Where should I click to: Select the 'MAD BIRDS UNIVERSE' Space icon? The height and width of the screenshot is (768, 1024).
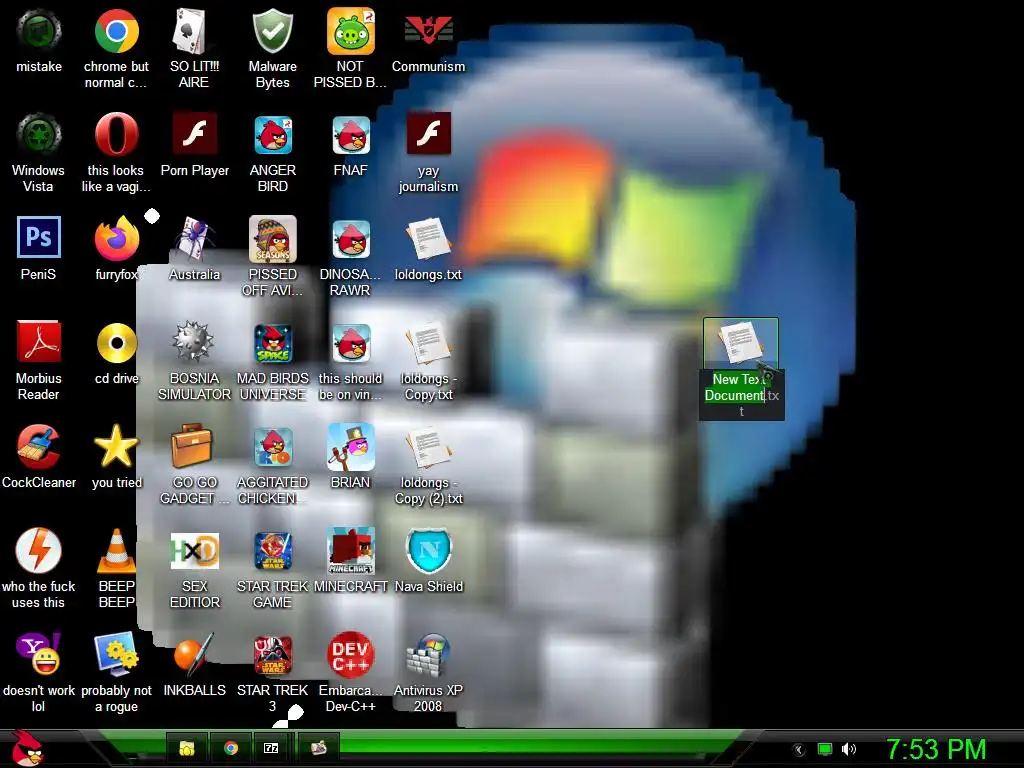(x=272, y=342)
